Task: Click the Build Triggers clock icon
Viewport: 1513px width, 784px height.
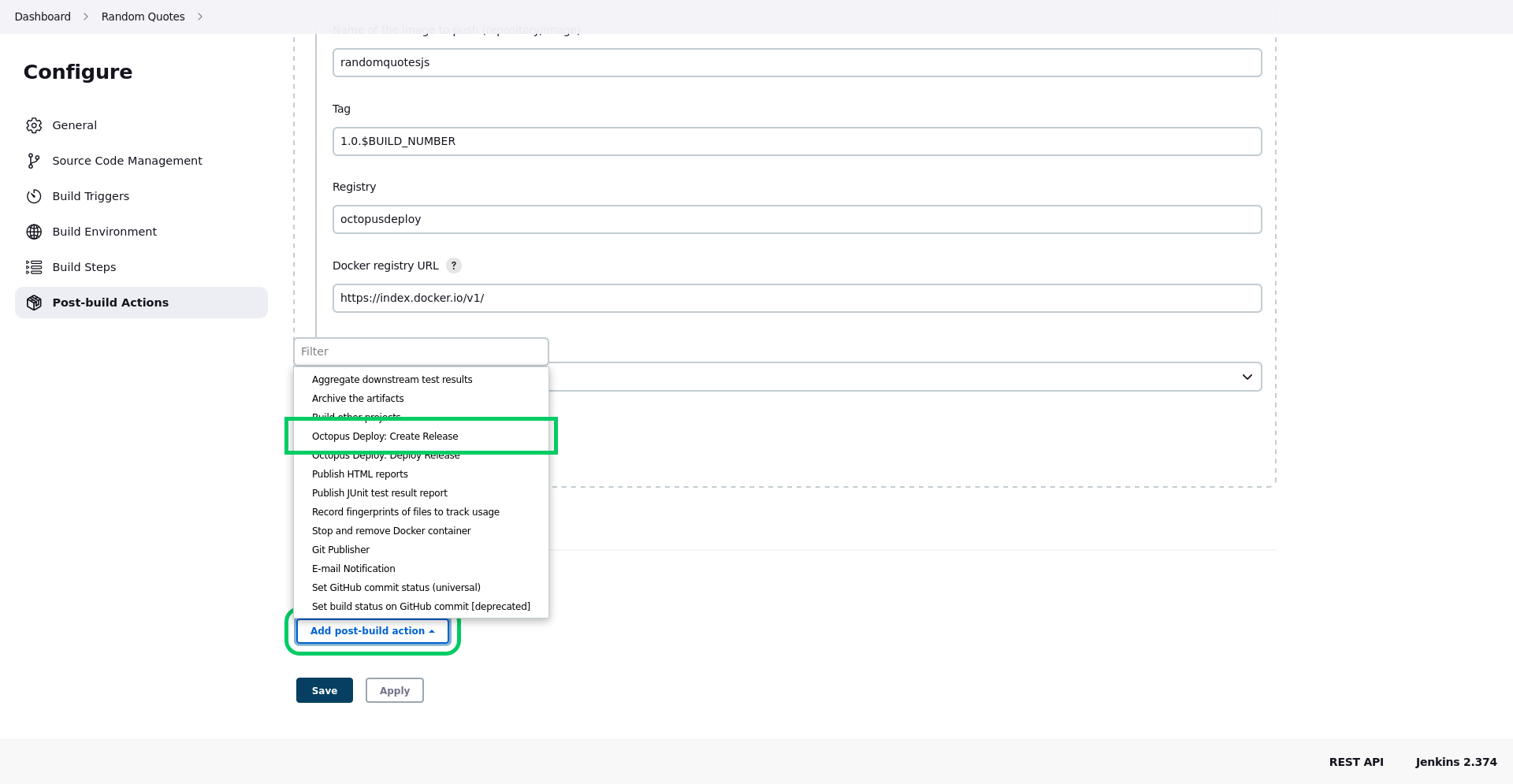Action: pos(34,196)
